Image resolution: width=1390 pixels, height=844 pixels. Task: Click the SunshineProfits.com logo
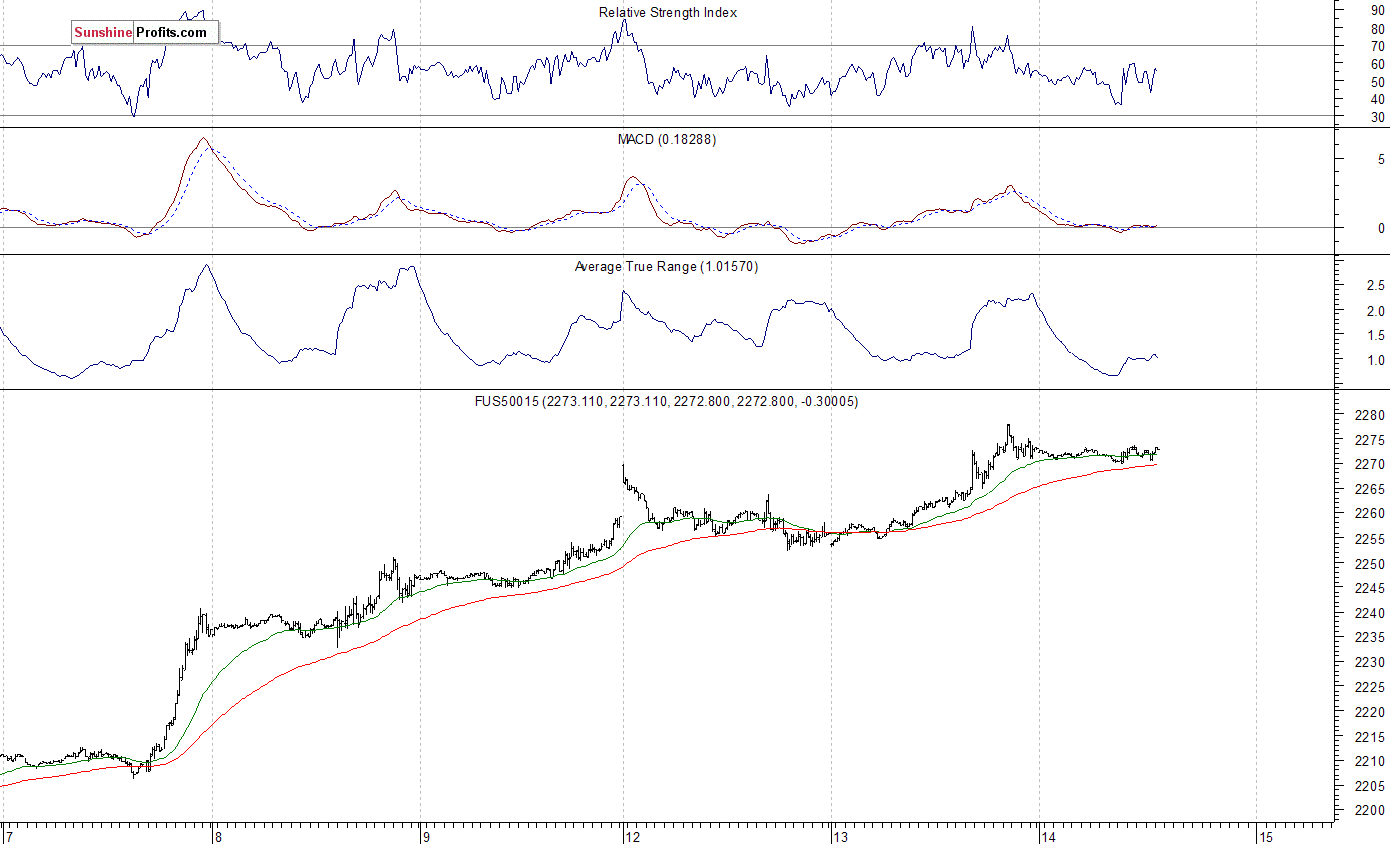point(145,33)
